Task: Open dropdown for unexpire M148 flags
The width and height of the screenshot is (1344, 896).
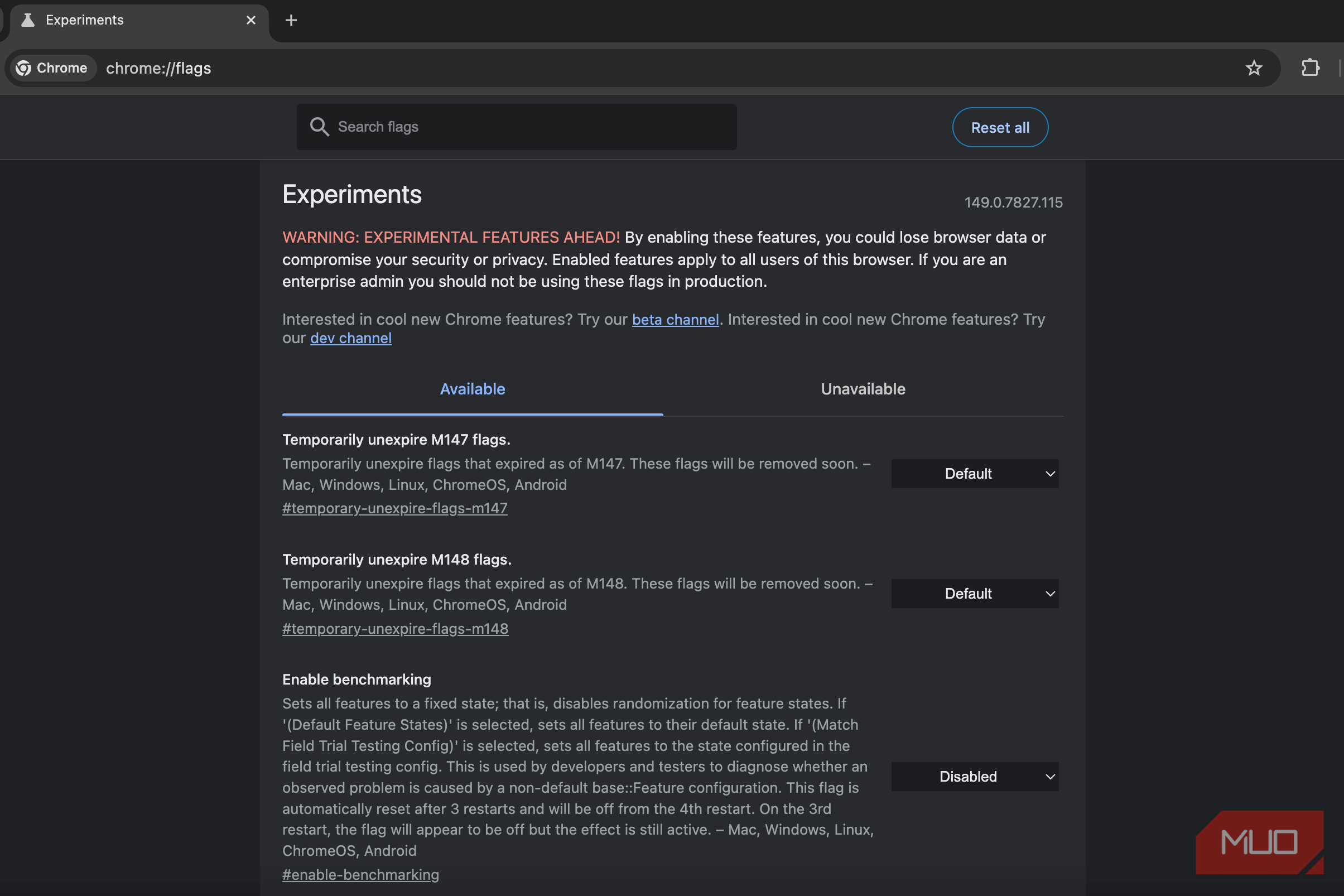Action: point(975,594)
